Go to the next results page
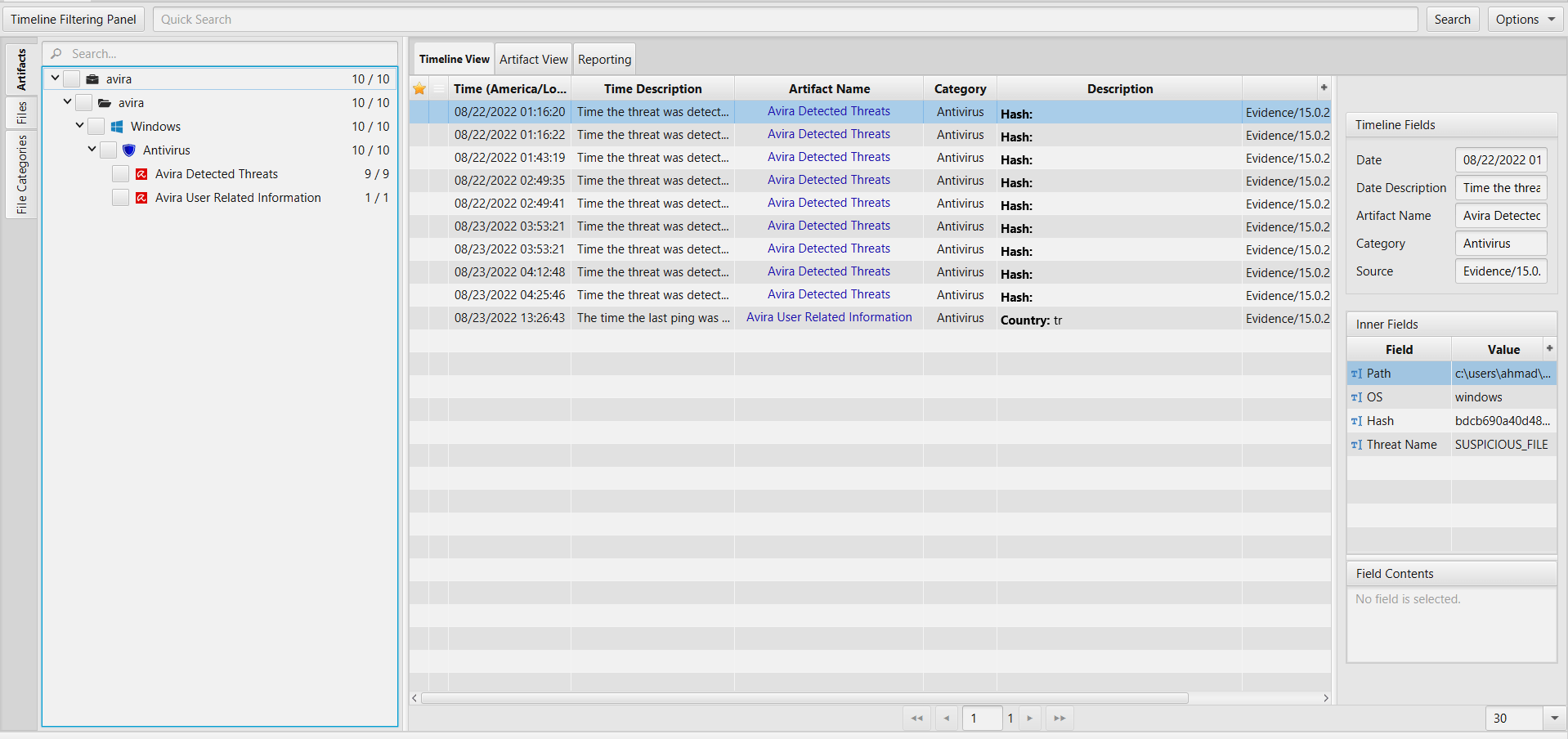 point(1029,719)
